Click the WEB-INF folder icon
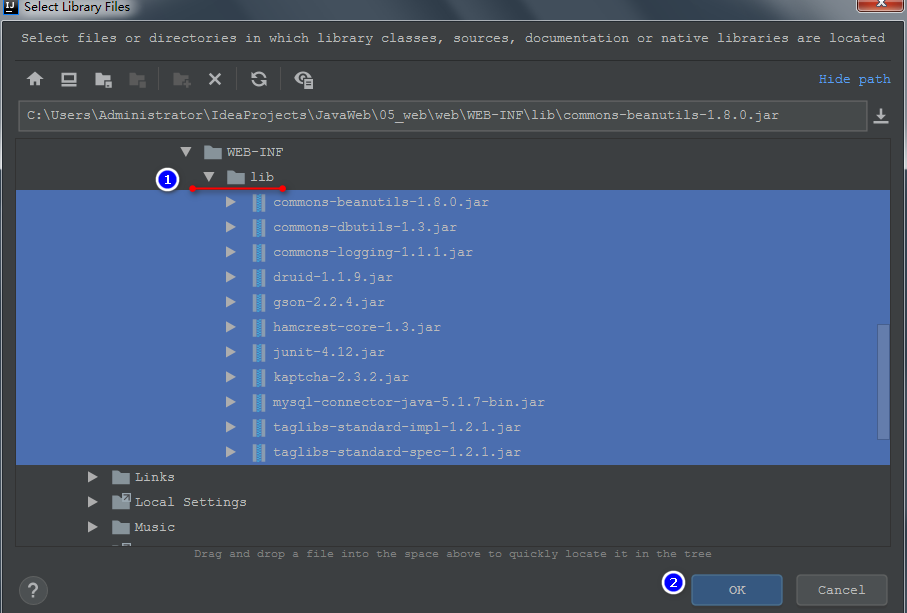The height and width of the screenshot is (613, 907). (213, 152)
